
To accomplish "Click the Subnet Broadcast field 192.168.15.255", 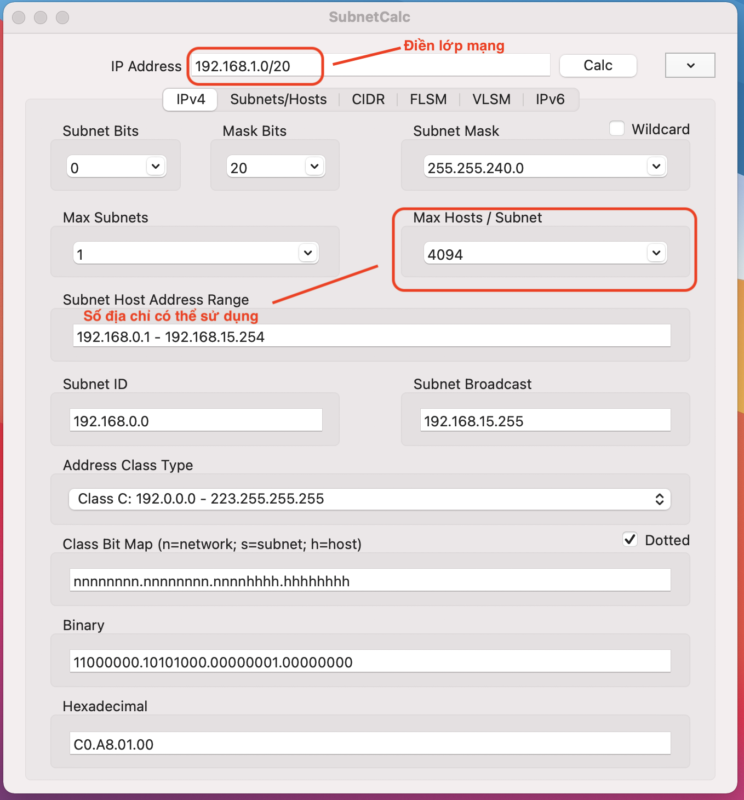I will click(545, 420).
